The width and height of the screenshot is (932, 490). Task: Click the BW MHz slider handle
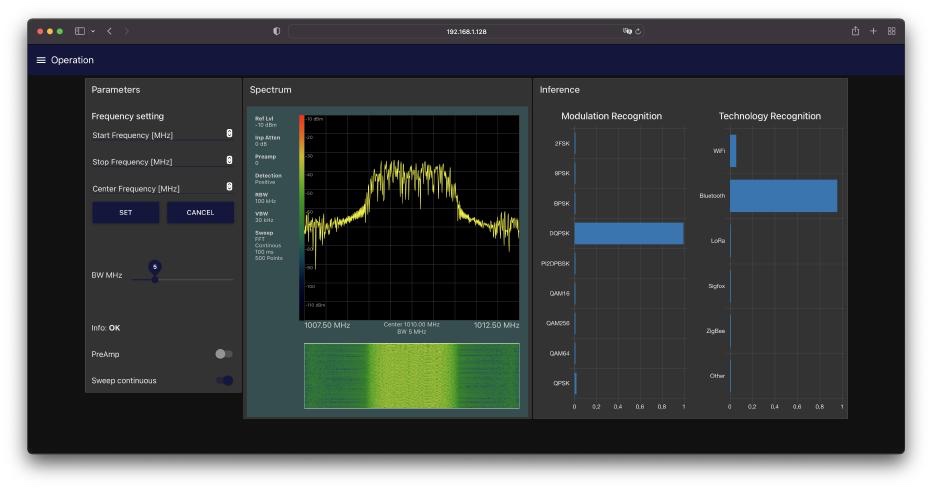[x=155, y=279]
